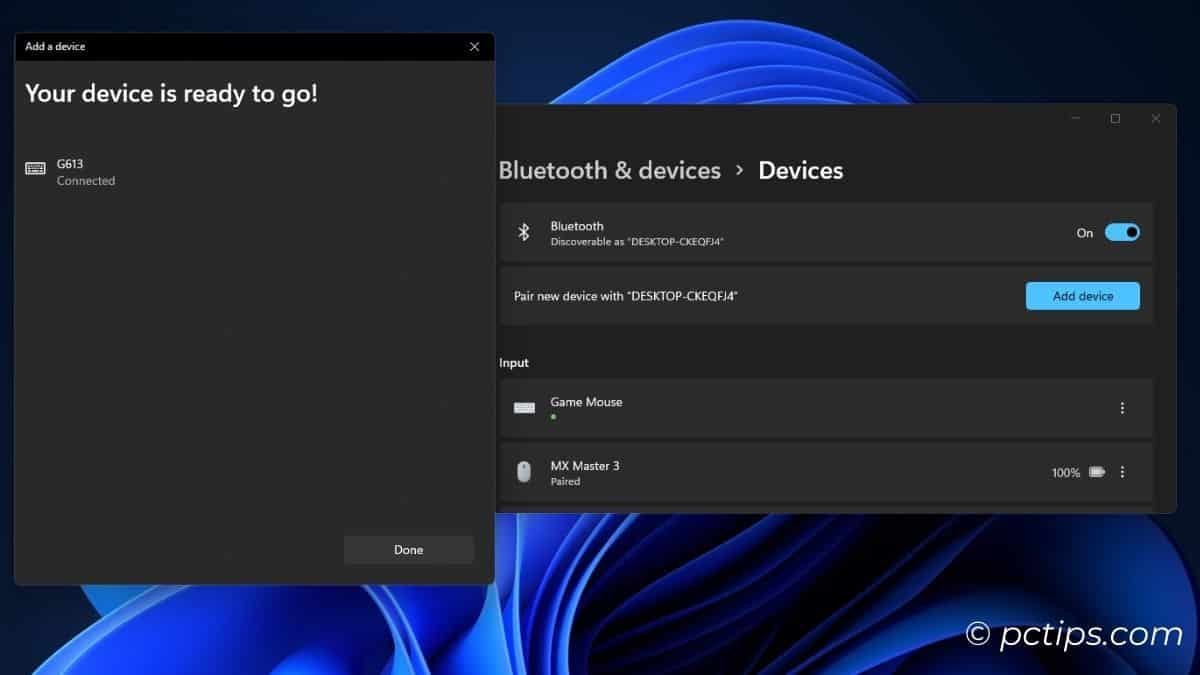This screenshot has width=1200, height=675.
Task: Select the Game Mouse device row label
Action: click(x=586, y=402)
